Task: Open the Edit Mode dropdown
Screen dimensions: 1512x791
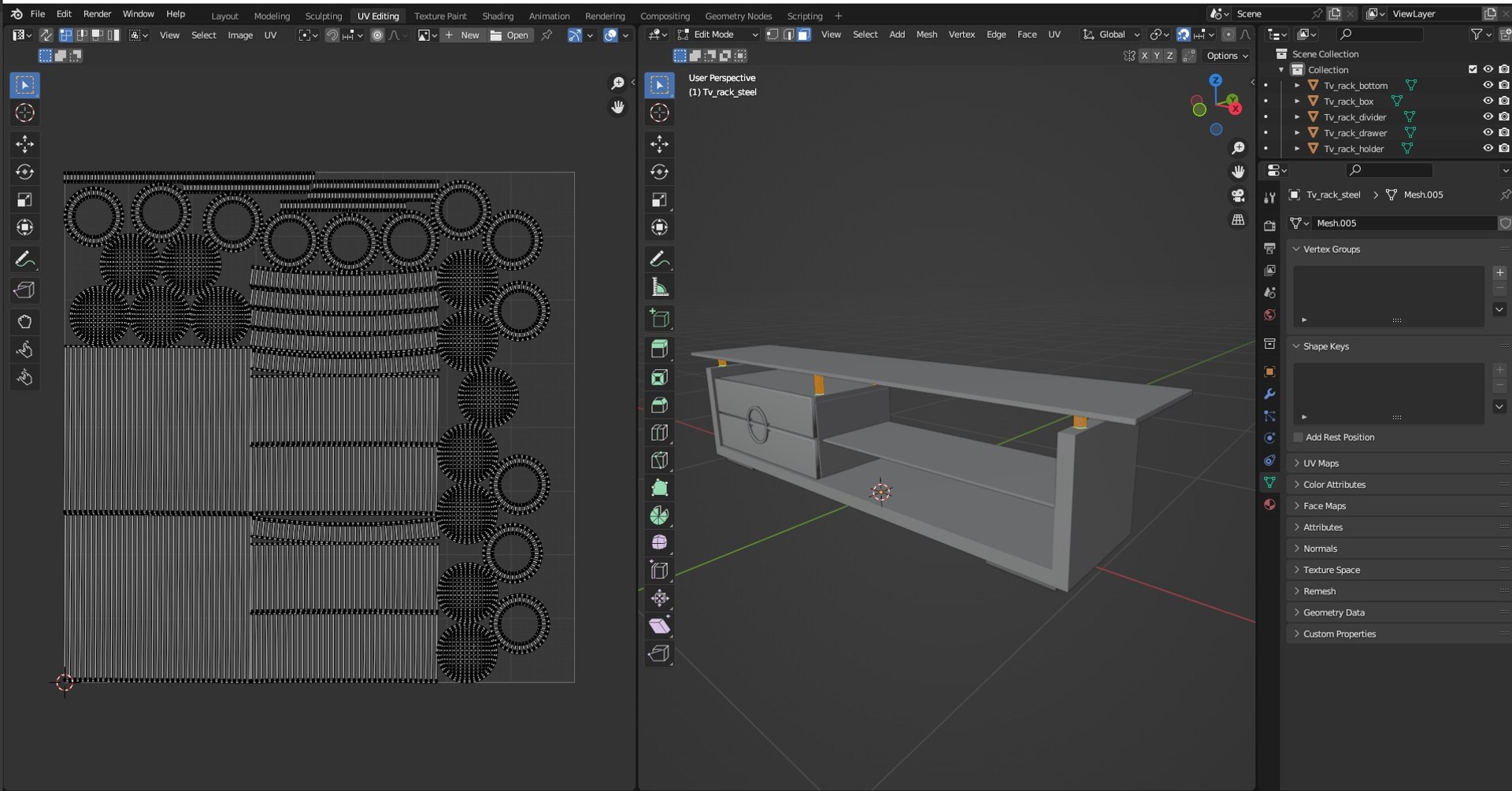Action: [x=717, y=35]
